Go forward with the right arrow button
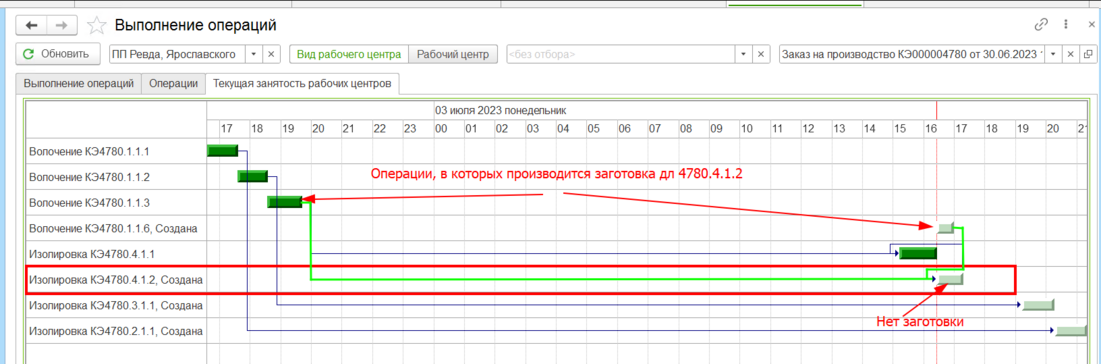The image size is (1101, 364). tap(61, 25)
